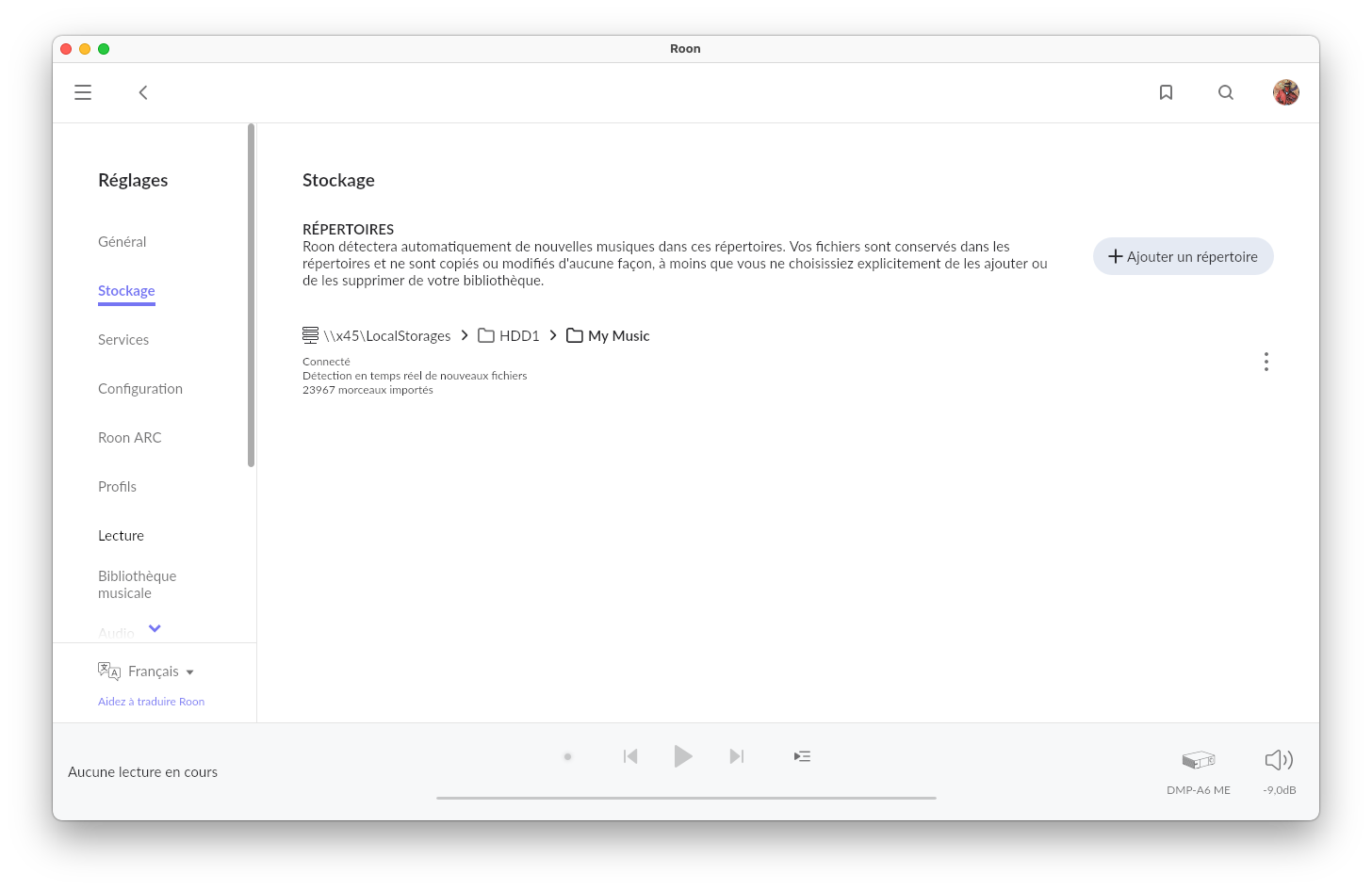Maximize the Roon window using green button
The height and width of the screenshot is (890, 1372).
[104, 49]
